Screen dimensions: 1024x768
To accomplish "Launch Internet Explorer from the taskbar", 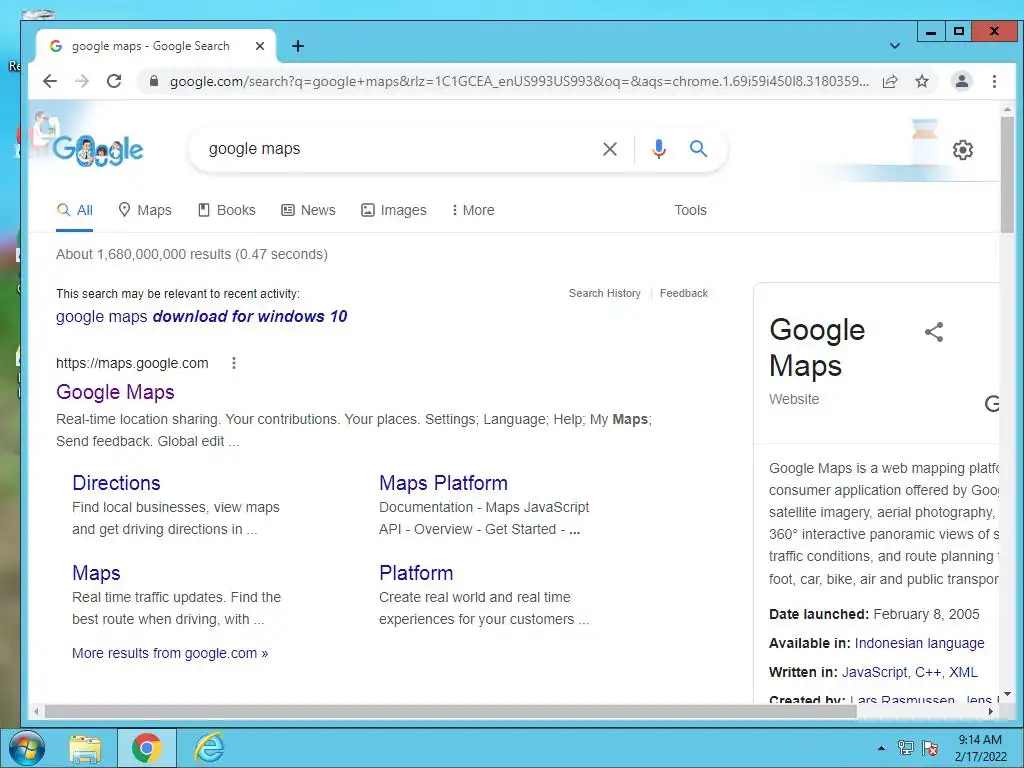I will (x=209, y=748).
